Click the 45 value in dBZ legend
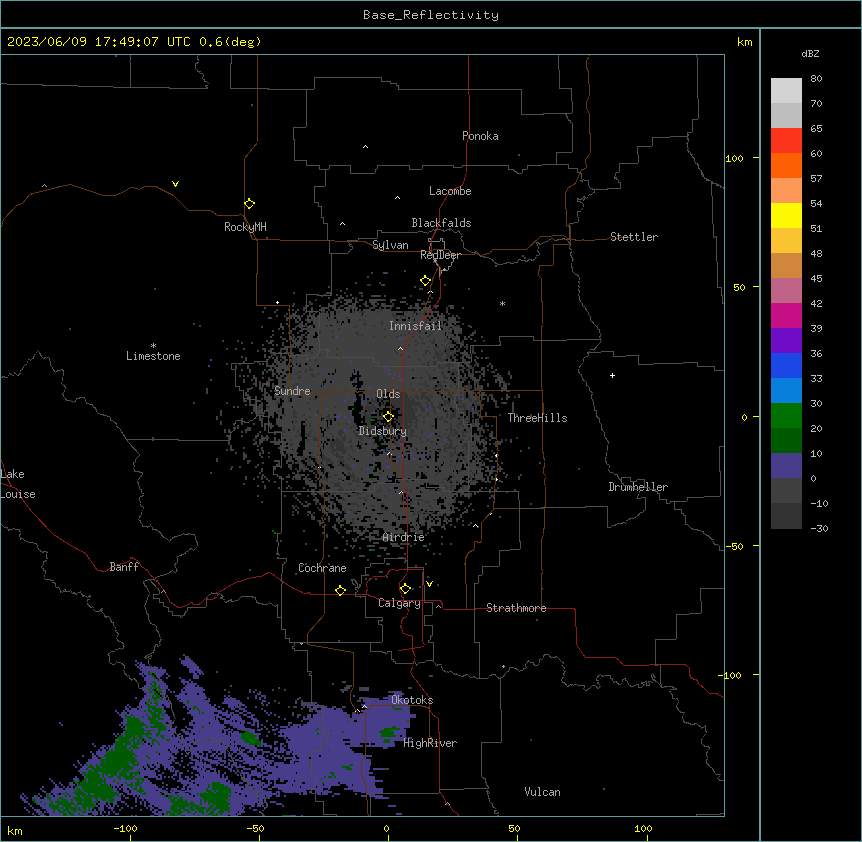Image resolution: width=862 pixels, height=842 pixels. pos(816,279)
